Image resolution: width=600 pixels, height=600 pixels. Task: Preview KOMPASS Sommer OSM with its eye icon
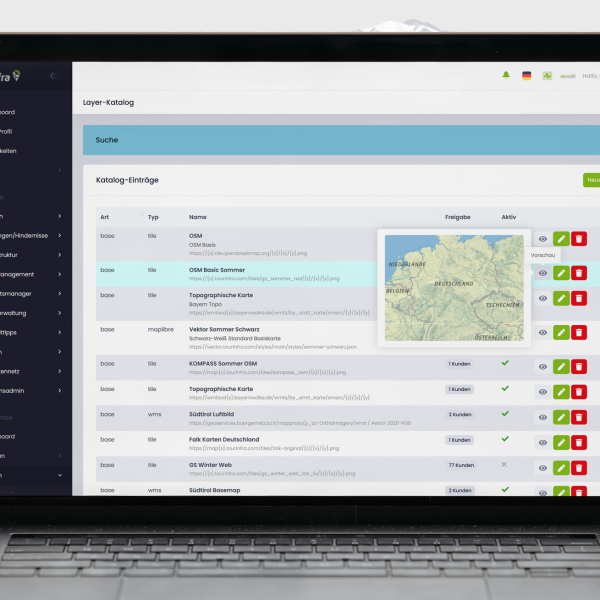pyautogui.click(x=543, y=367)
